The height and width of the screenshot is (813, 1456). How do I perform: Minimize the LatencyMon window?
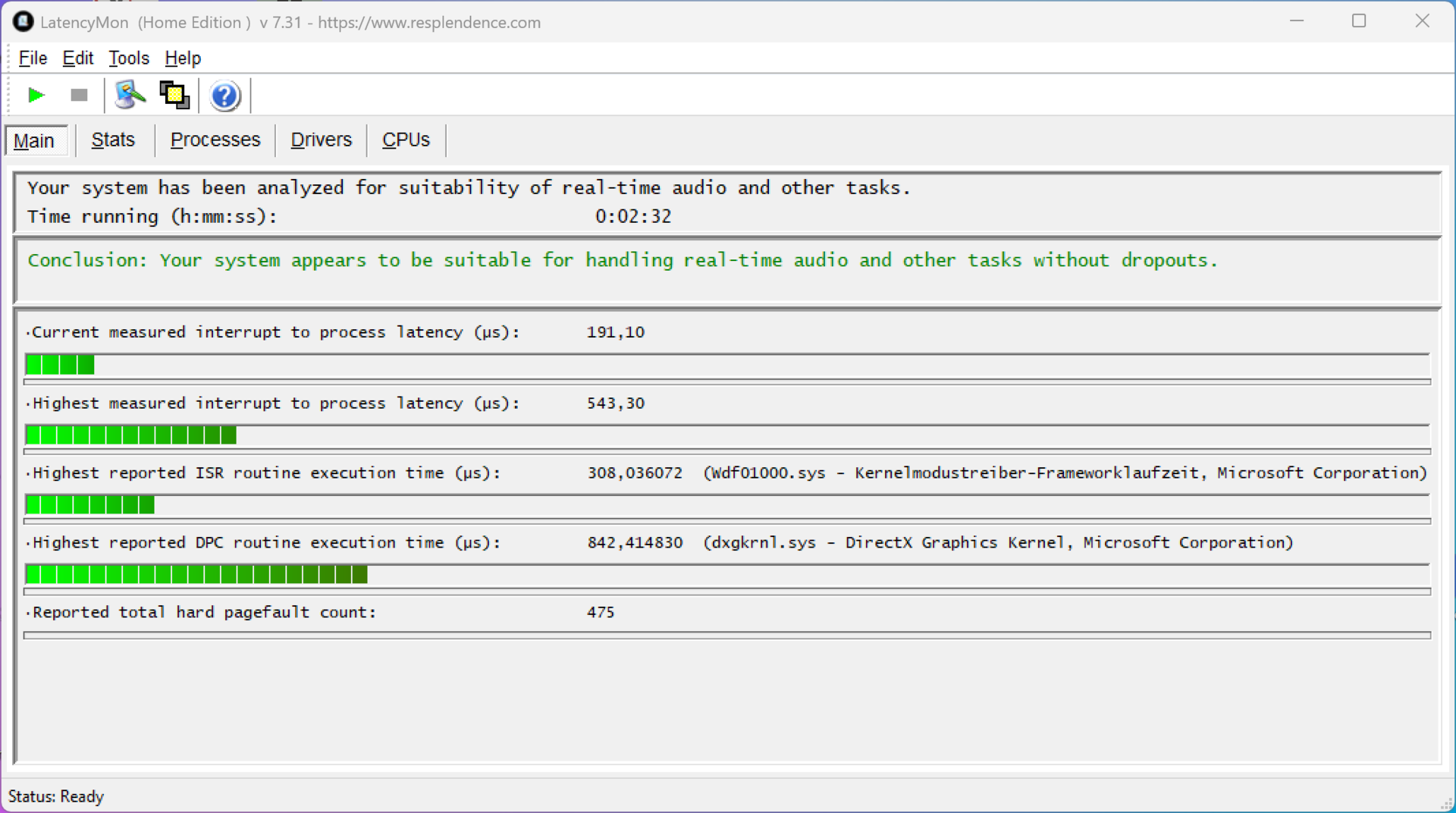1297,21
